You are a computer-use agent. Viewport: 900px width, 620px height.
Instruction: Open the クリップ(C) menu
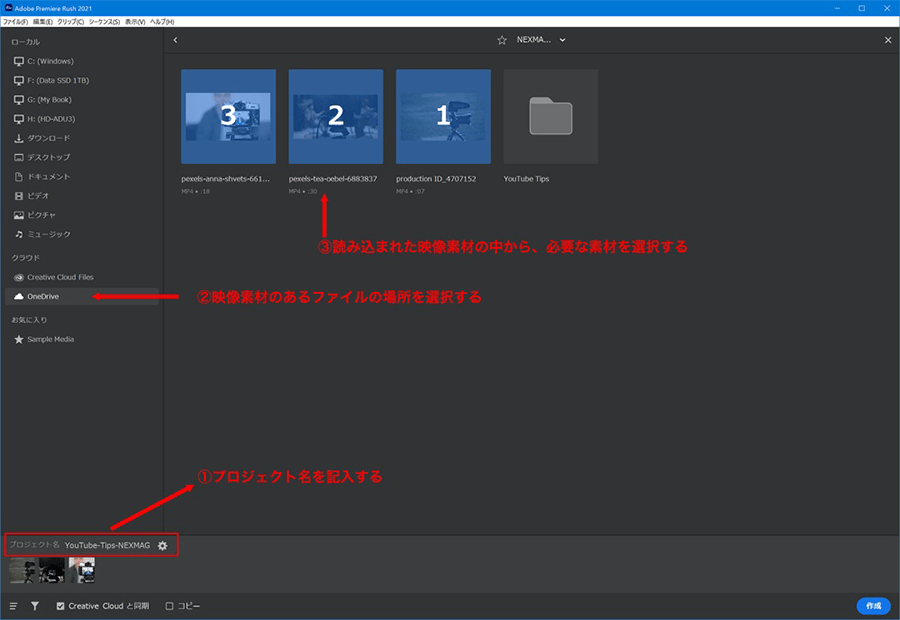pyautogui.click(x=71, y=22)
